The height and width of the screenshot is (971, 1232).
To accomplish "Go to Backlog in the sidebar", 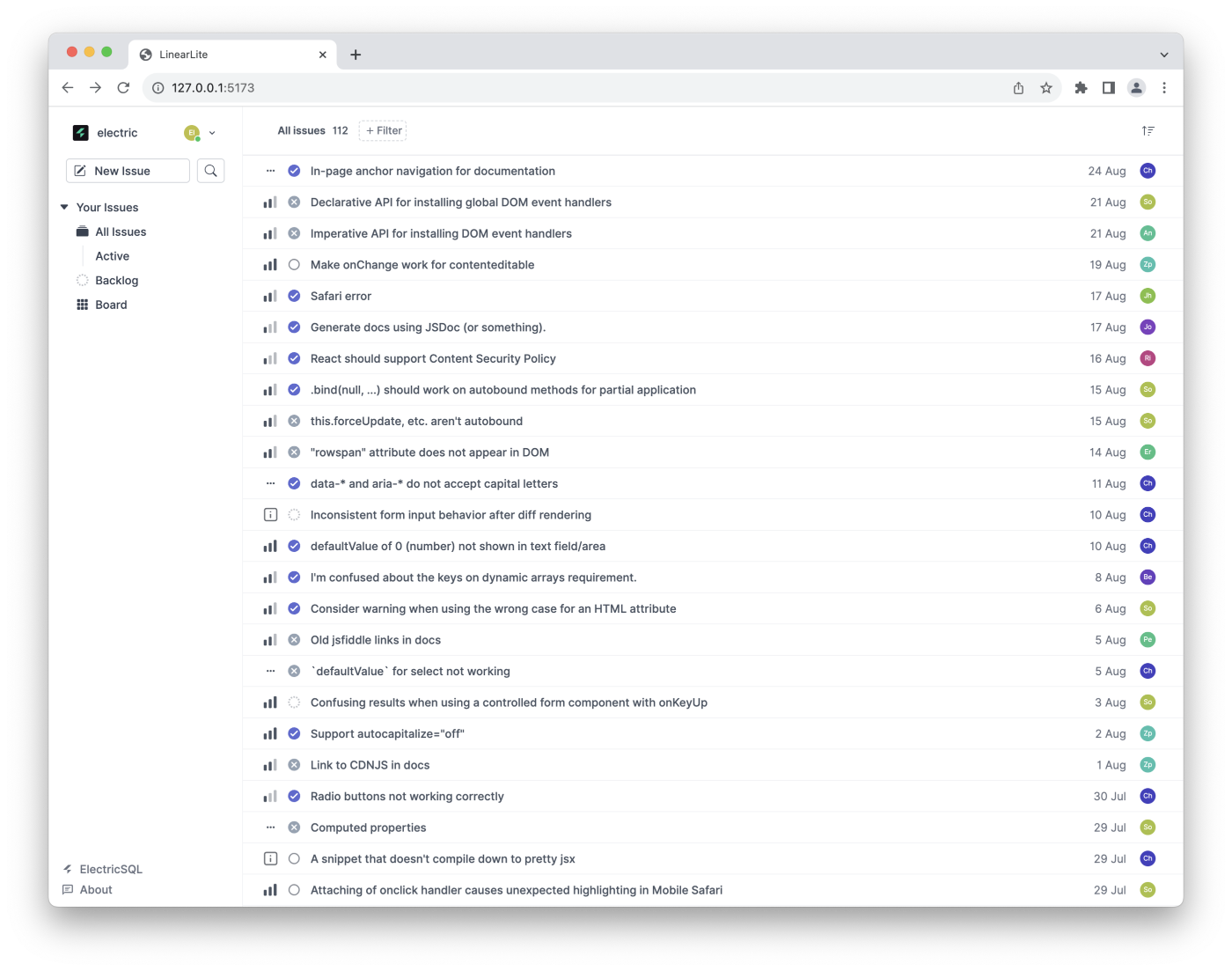I will pyautogui.click(x=116, y=281).
